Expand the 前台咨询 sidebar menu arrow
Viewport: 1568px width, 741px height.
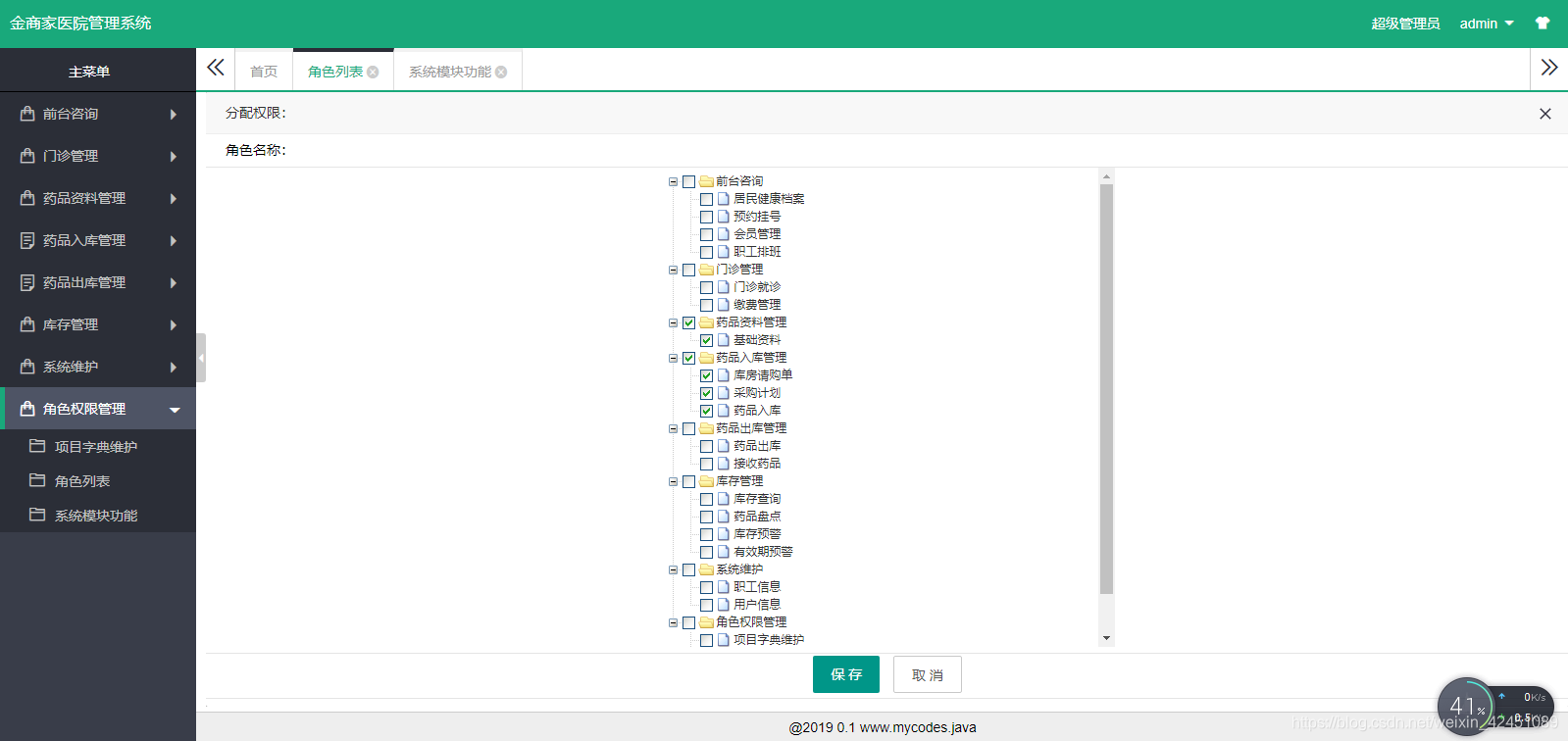[174, 115]
